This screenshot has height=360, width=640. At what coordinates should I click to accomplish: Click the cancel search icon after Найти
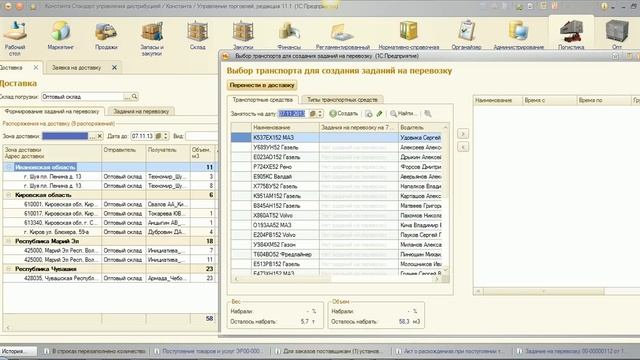428,113
